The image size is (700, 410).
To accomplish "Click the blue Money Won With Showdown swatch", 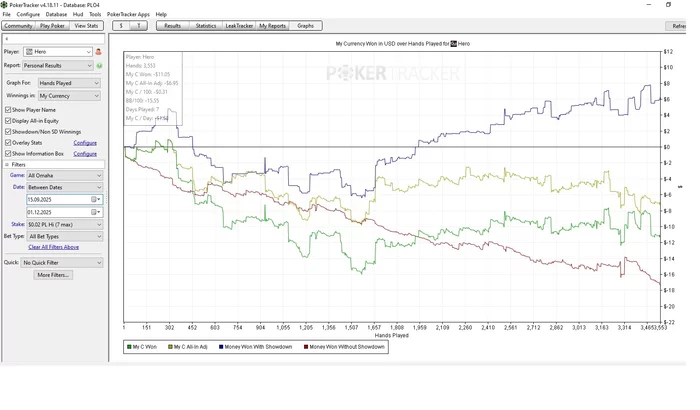I will coord(221,347).
